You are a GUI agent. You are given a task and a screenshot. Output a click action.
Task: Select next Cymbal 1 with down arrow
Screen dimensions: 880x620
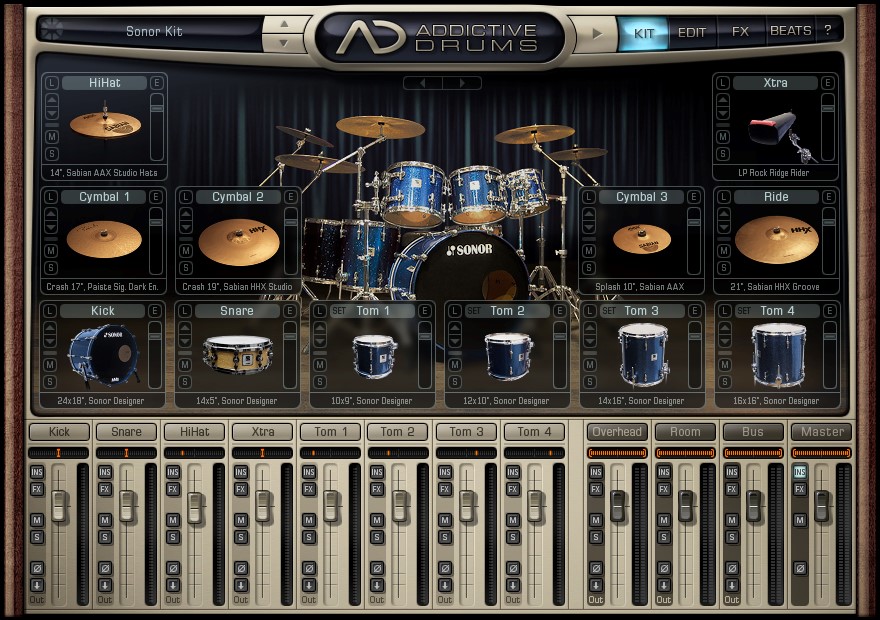click(x=51, y=228)
